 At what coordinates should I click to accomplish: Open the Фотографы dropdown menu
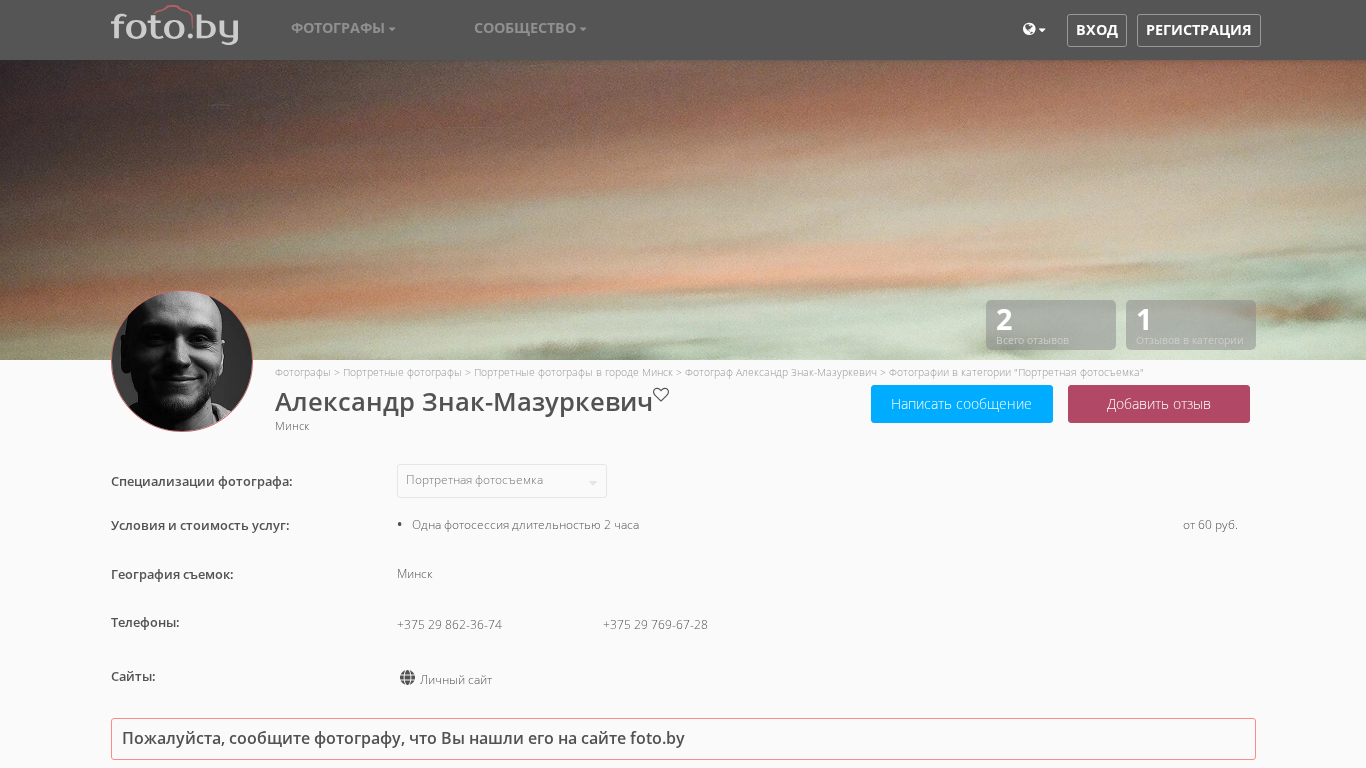click(343, 28)
